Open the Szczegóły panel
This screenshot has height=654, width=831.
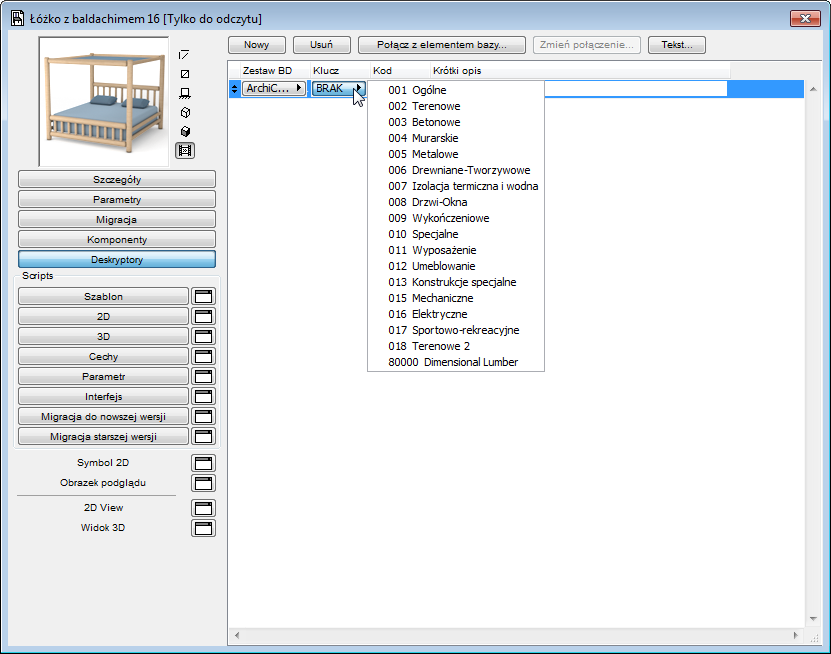pyautogui.click(x=117, y=179)
